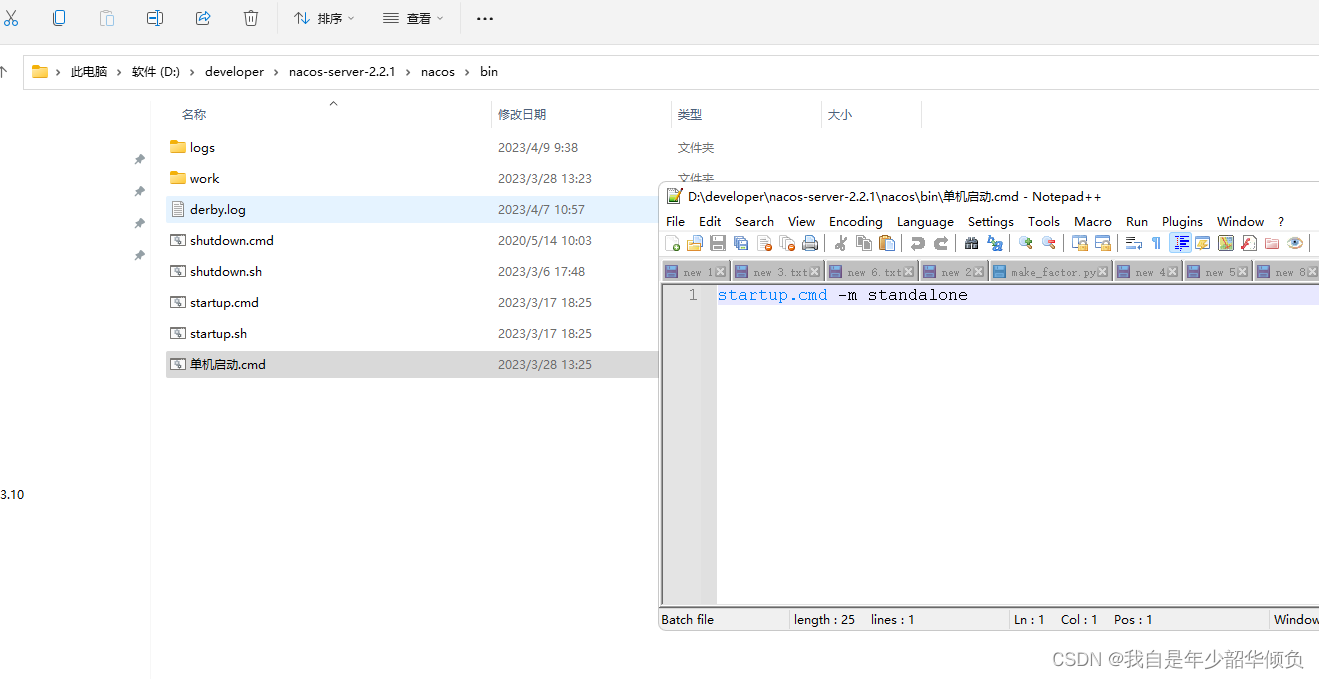The width and height of the screenshot is (1319, 679).
Task: Click the New file icon in Notepad++
Action: 673,243
